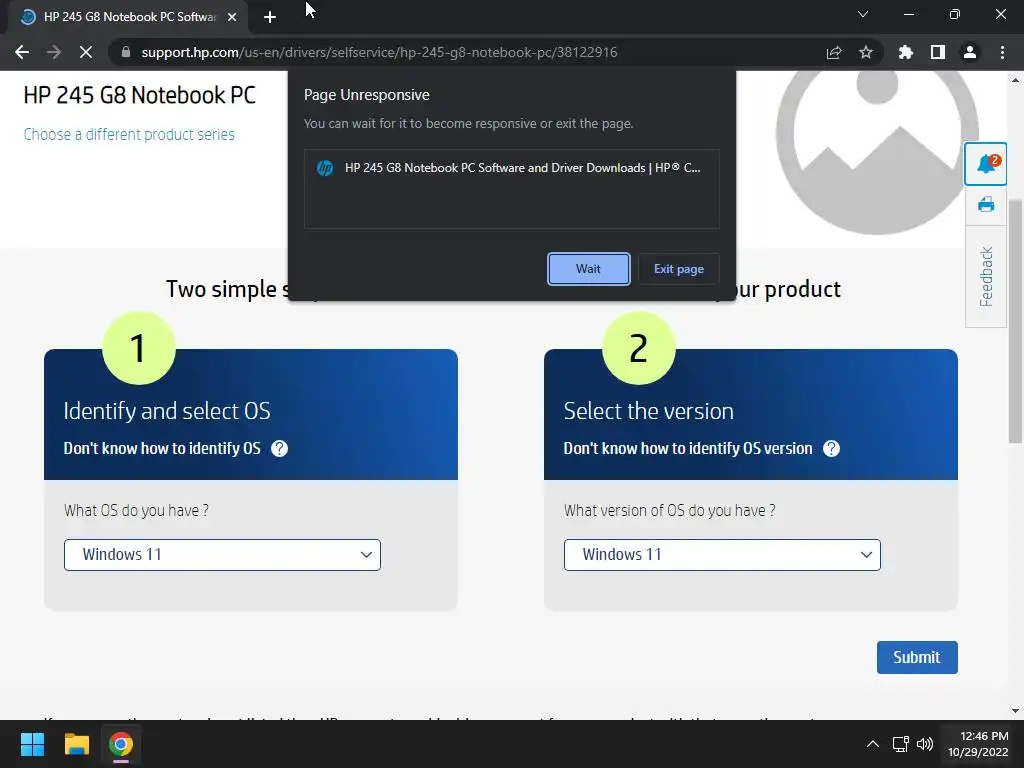The image size is (1024, 768).
Task: Click Don't know how to identify OS
Action: 162,449
